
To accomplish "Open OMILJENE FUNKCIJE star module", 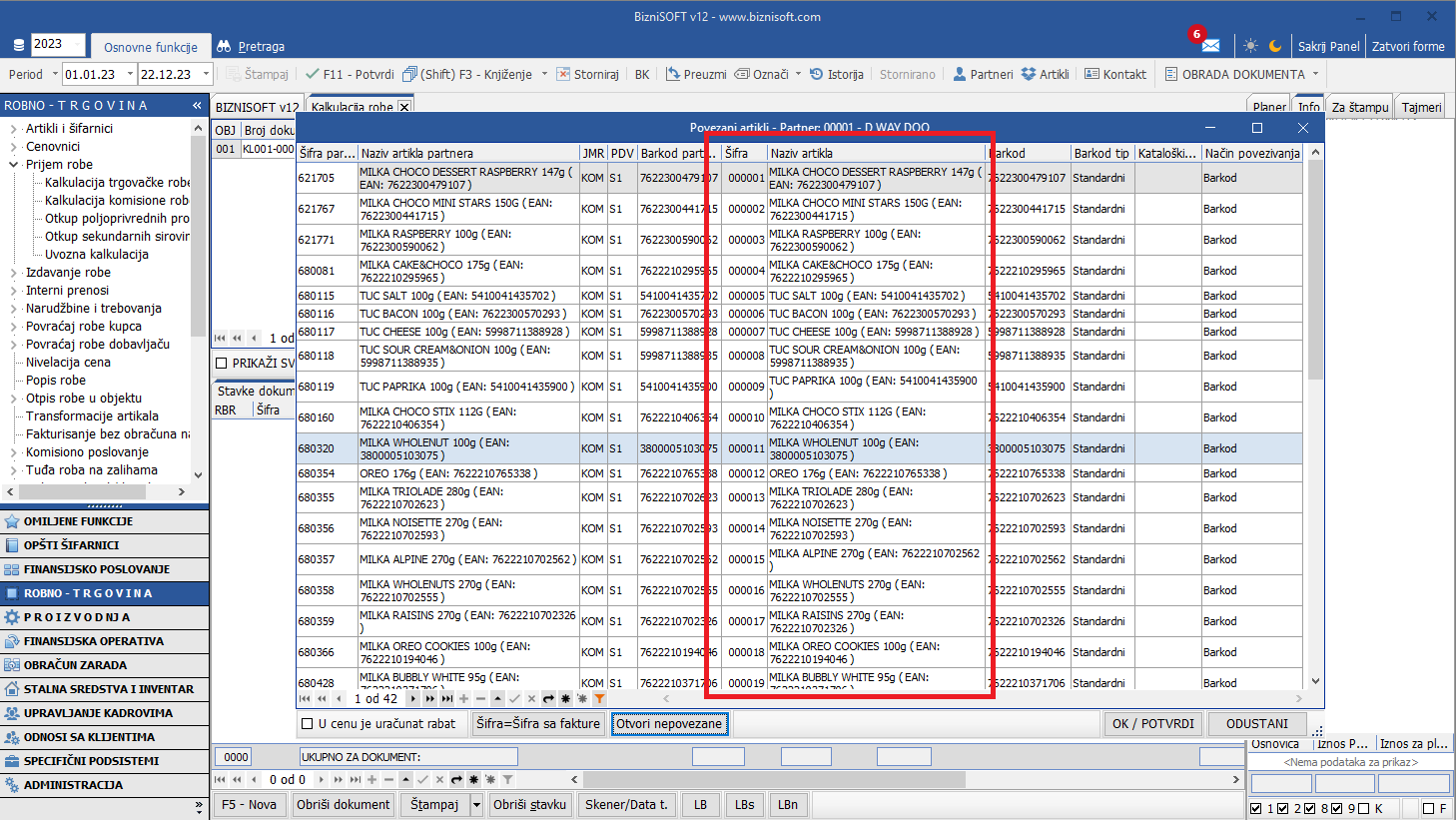I will [x=105, y=521].
